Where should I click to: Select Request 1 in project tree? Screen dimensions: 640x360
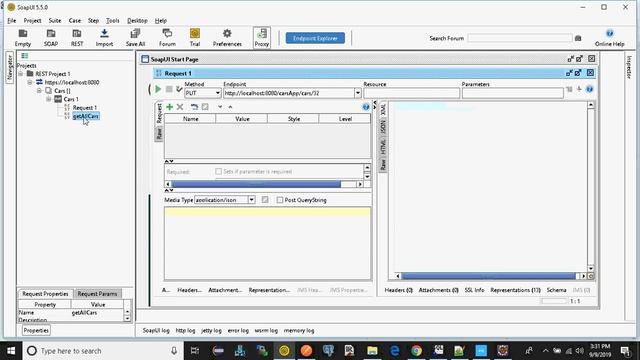[x=84, y=108]
